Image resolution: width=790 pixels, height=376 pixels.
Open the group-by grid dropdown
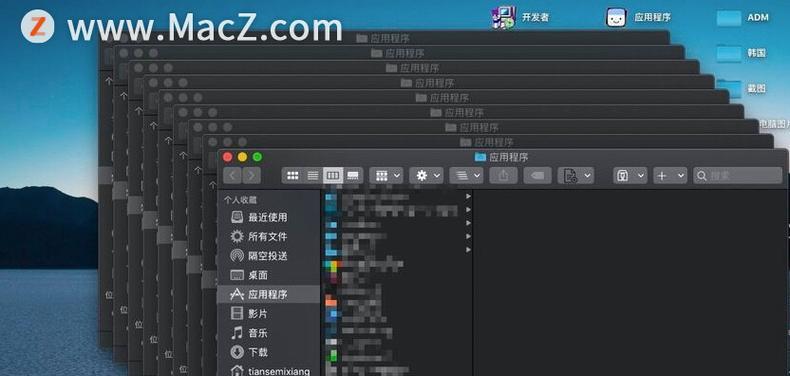click(x=386, y=175)
